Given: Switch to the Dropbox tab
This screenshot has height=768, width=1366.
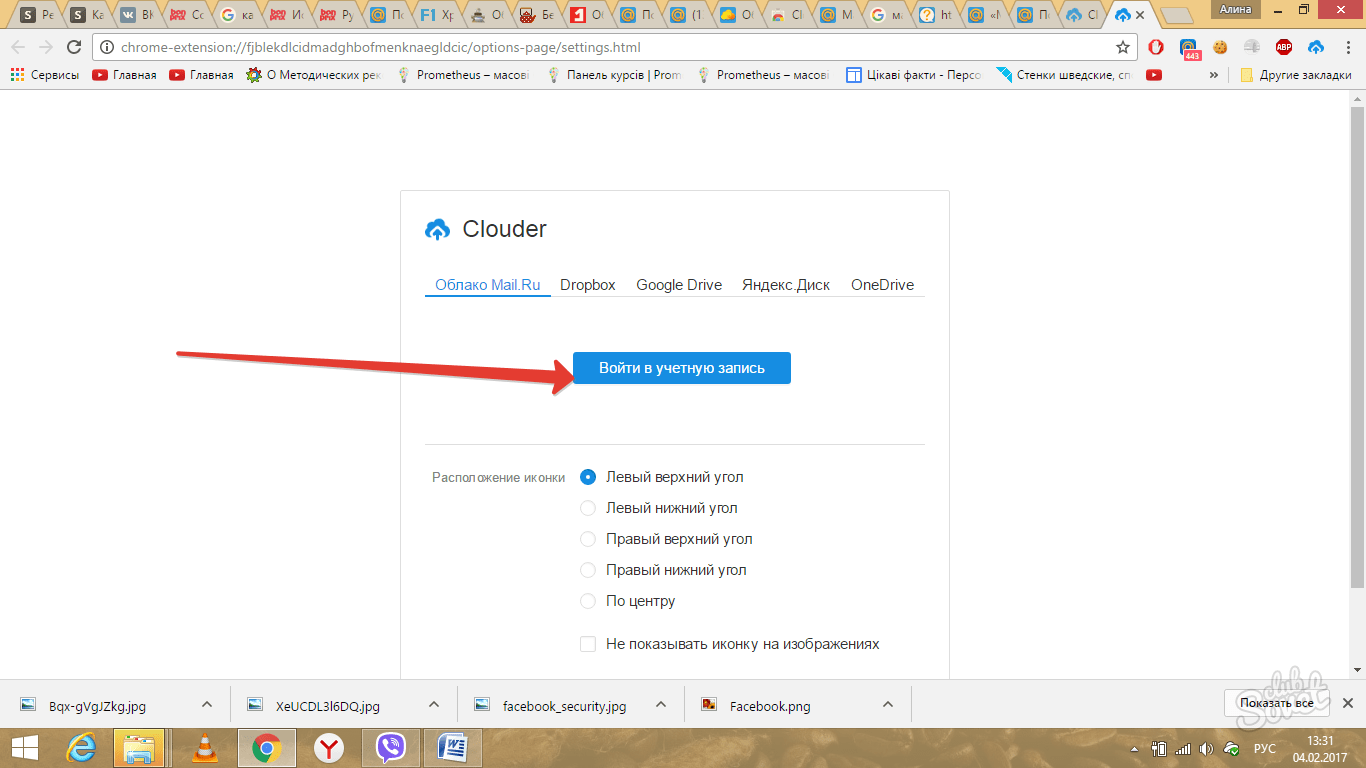Looking at the screenshot, I should pyautogui.click(x=588, y=285).
